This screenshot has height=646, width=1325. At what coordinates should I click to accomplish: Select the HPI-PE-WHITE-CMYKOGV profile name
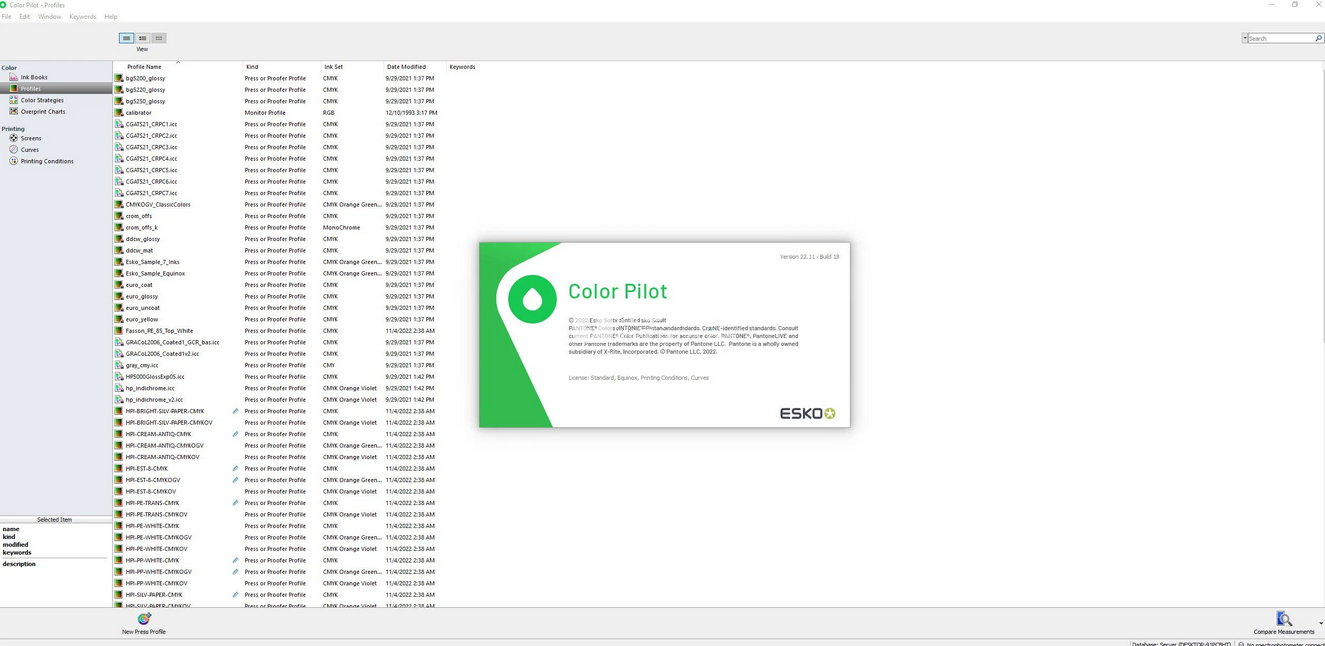(x=159, y=538)
